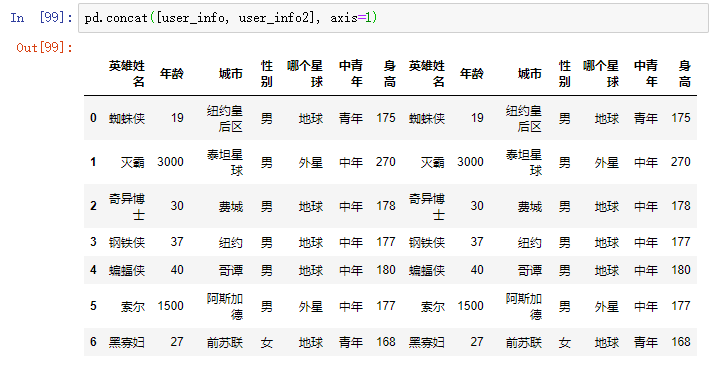Select the left 费城 city cell
The width and height of the screenshot is (722, 365).
click(x=231, y=206)
